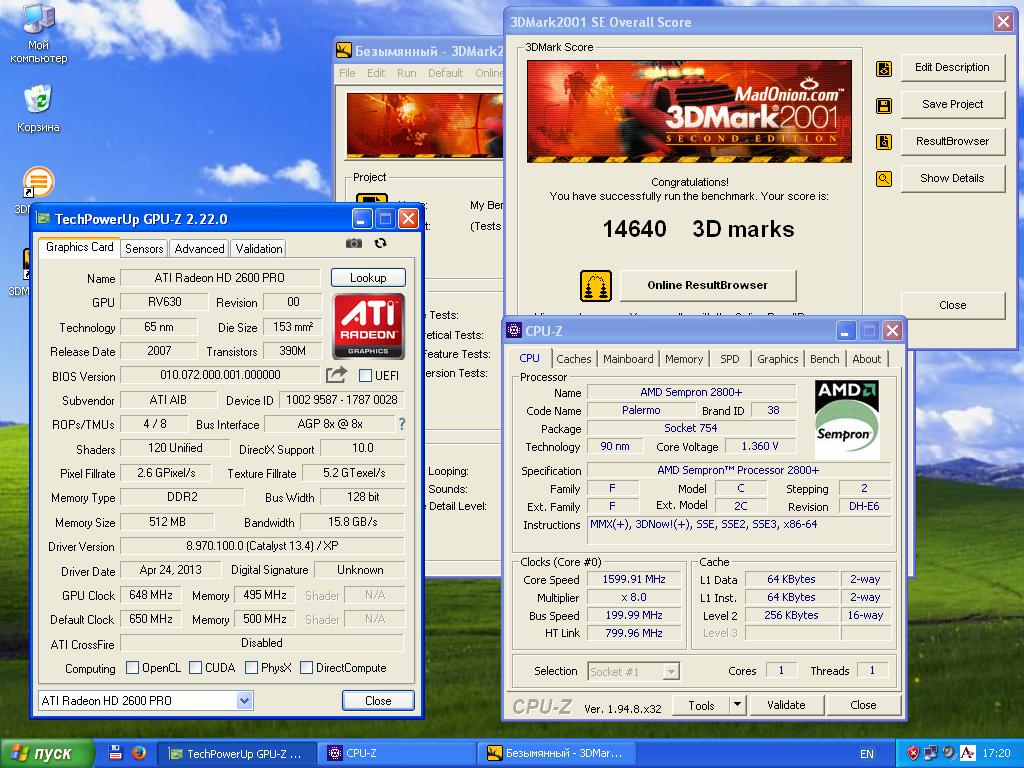The width and height of the screenshot is (1024, 768).
Task: Select the orange shortcut icon on desktop
Action: click(x=37, y=183)
